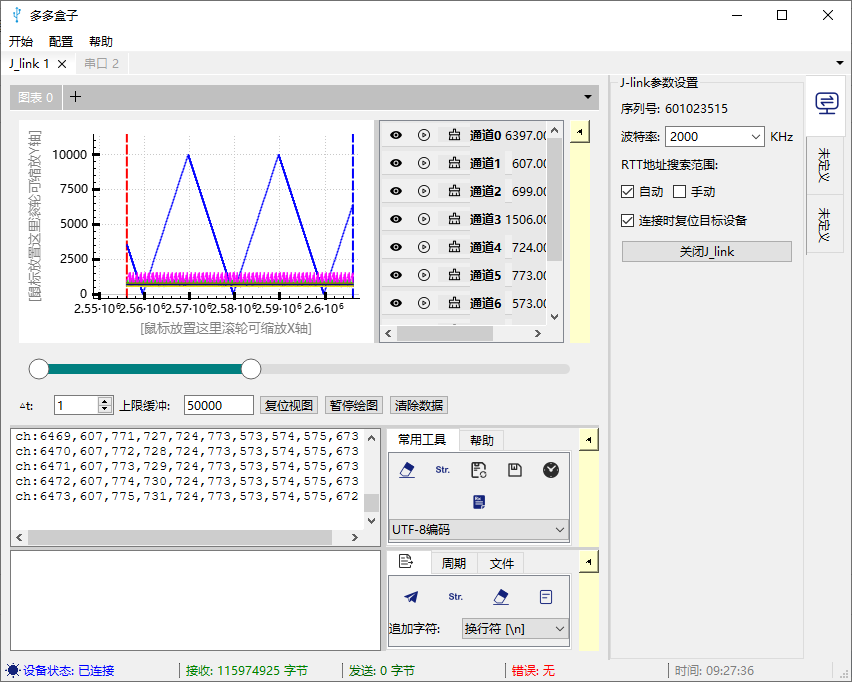
Task: Open the 换行符 [\n] append character dropdown
Action: 515,629
